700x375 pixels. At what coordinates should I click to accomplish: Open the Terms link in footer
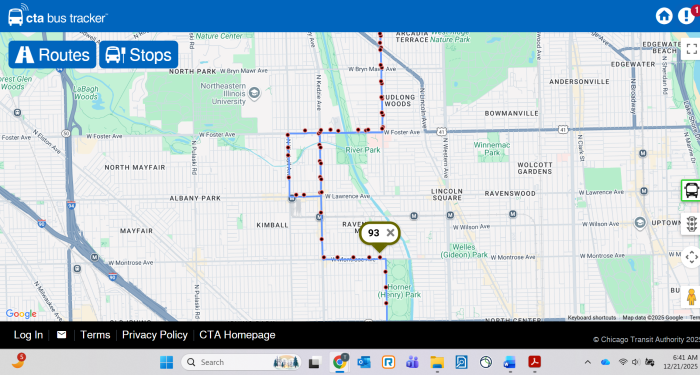[95, 335]
